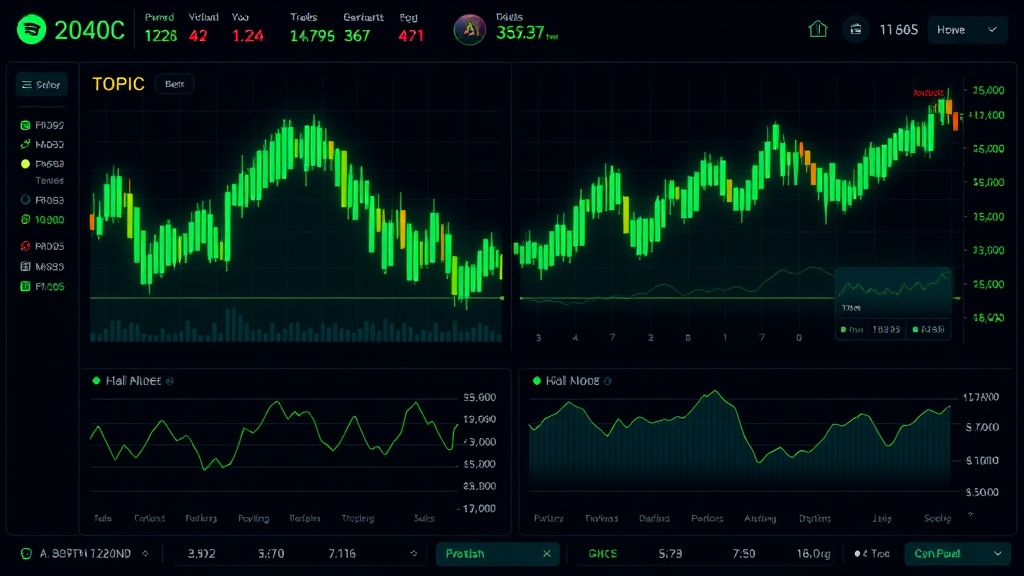Select F1005 in sidebar list
This screenshot has width=1024, height=576.
[x=50, y=286]
